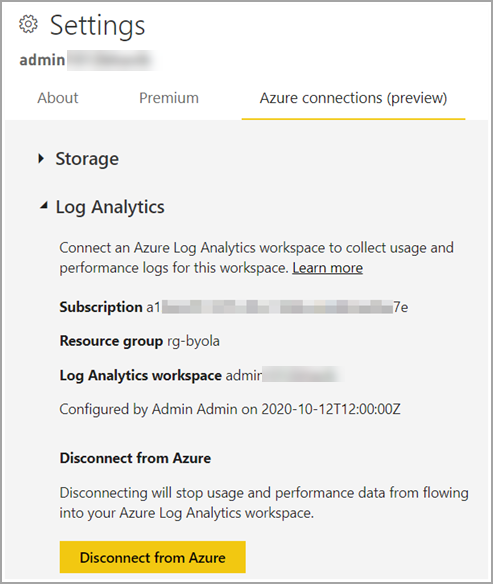Viewport: 493px width, 584px height.
Task: Click the Storage section heading
Action: 87,159
